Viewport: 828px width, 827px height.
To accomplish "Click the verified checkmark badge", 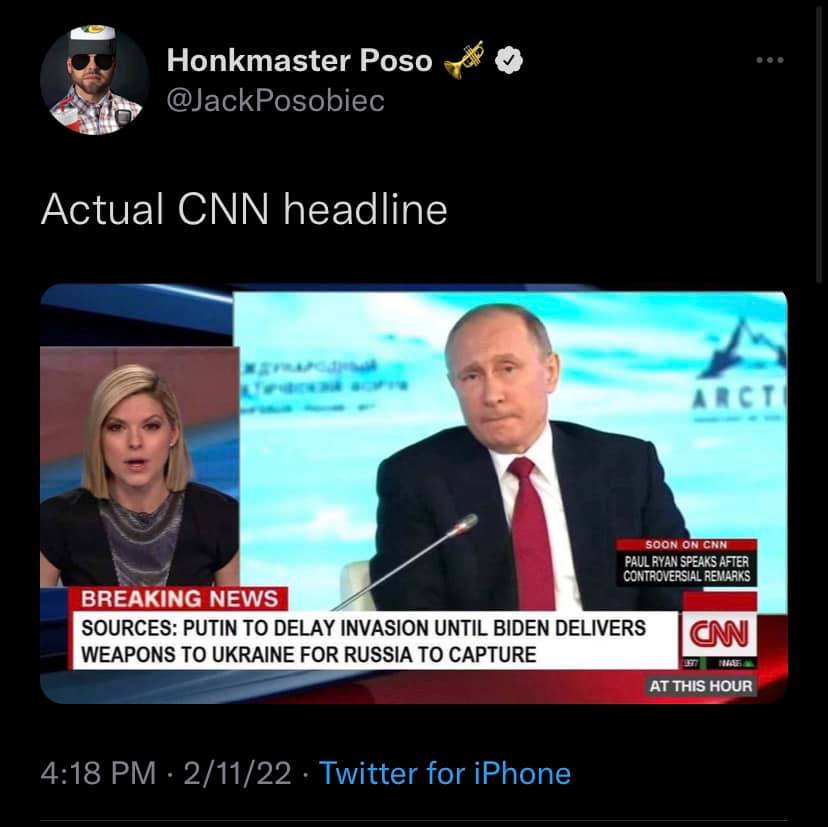I will [x=510, y=61].
